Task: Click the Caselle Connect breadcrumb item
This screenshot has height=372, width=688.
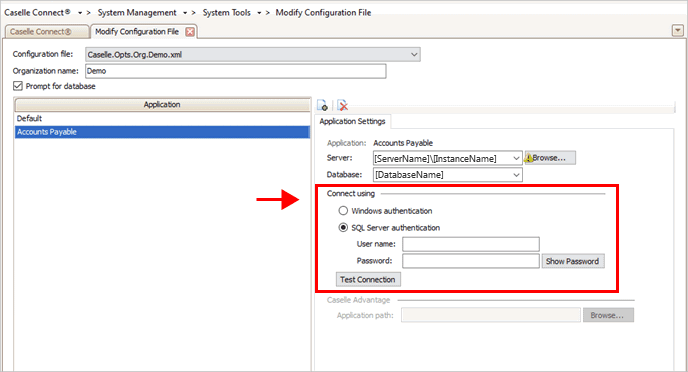Action: point(37,13)
